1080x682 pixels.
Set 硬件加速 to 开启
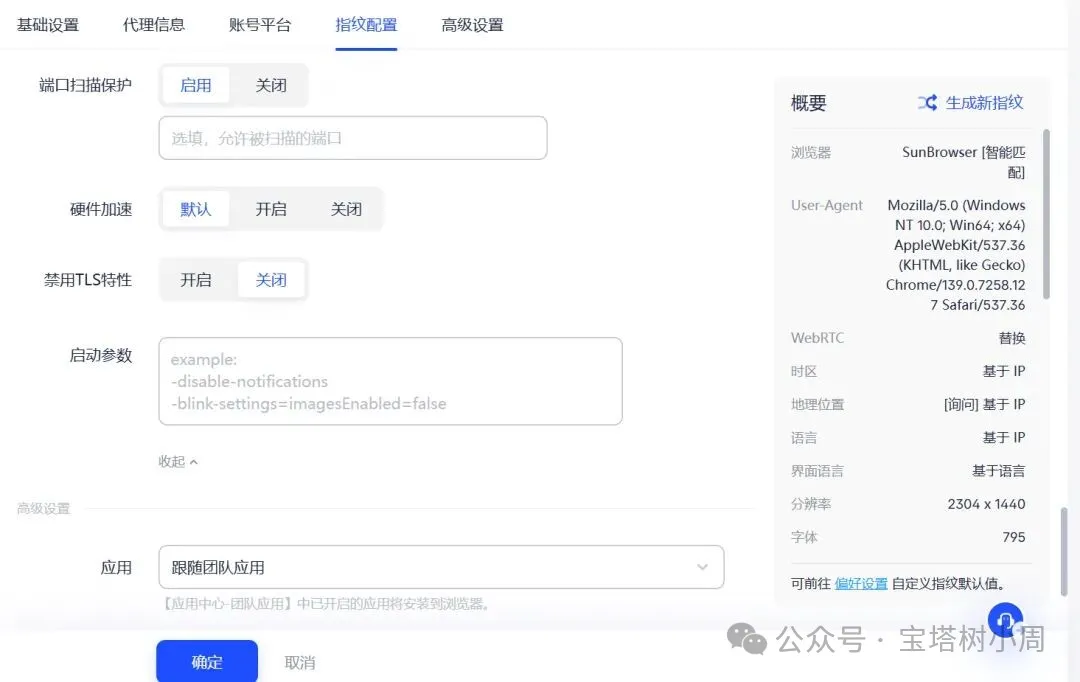(271, 210)
